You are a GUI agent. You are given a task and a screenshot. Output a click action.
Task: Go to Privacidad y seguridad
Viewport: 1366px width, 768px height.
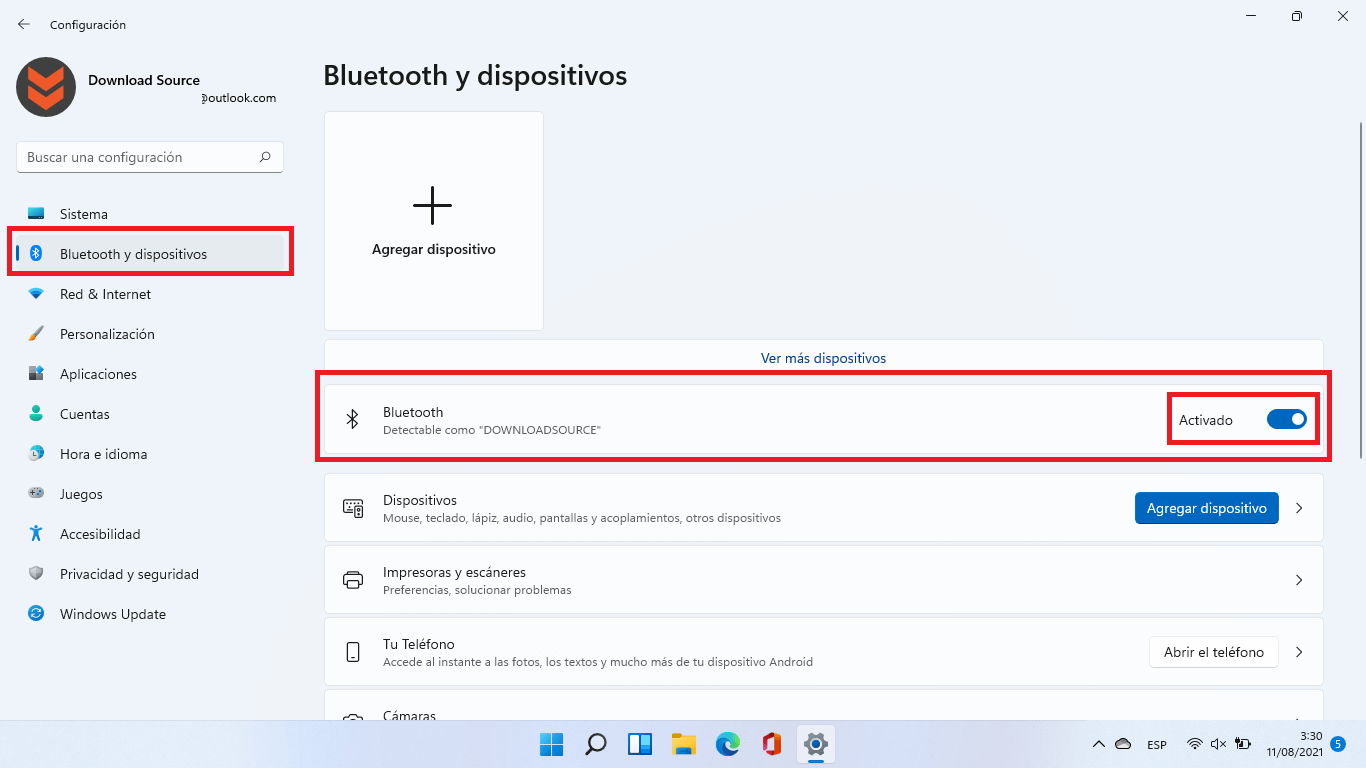(150, 574)
